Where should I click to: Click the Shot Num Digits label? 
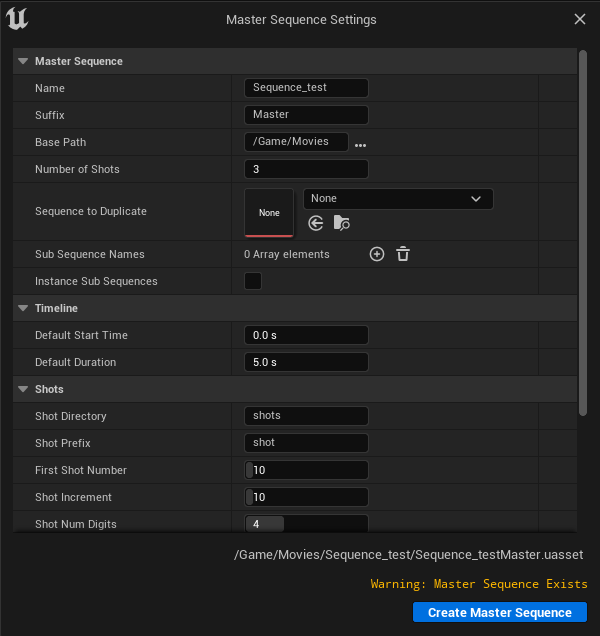76,524
